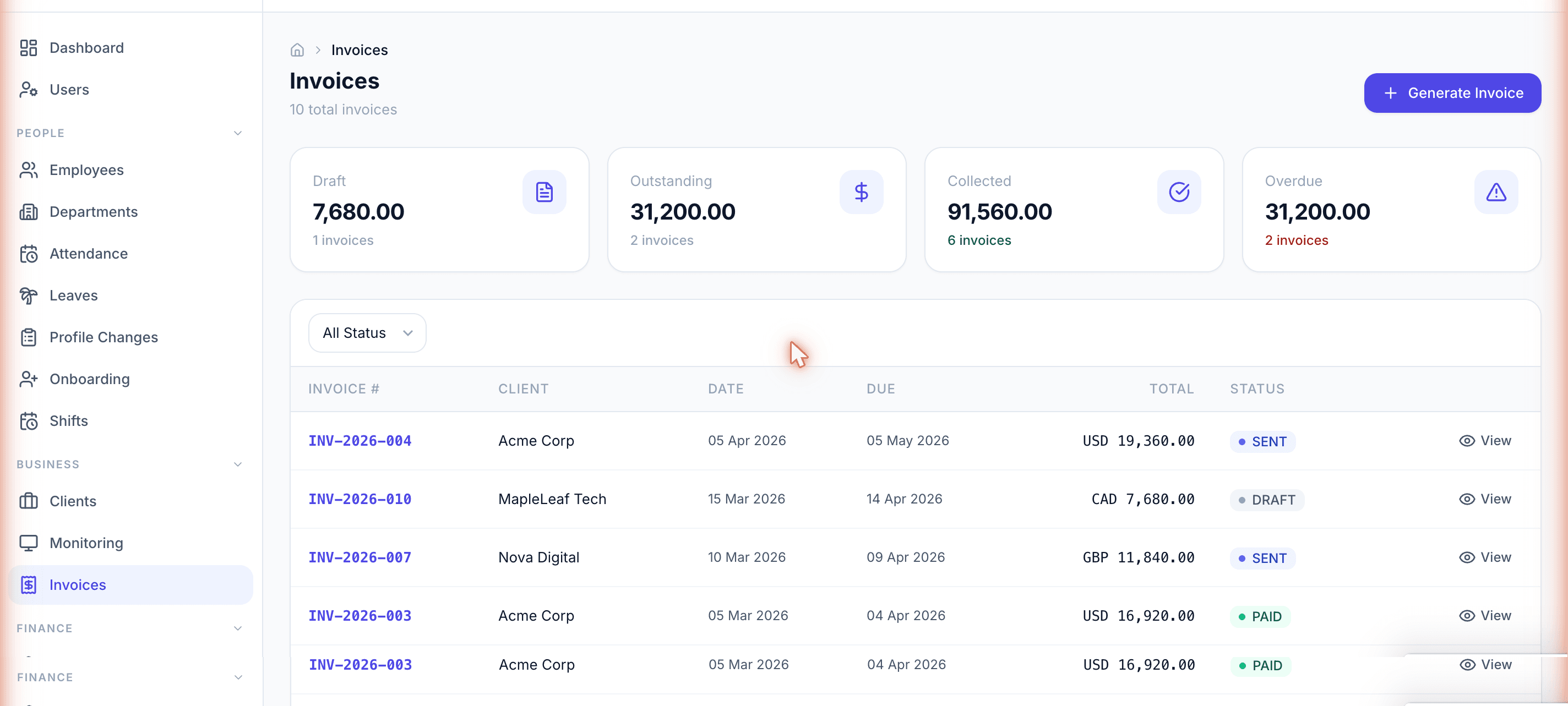The image size is (1568, 706).
Task: Open Employees via its people icon
Action: click(29, 170)
